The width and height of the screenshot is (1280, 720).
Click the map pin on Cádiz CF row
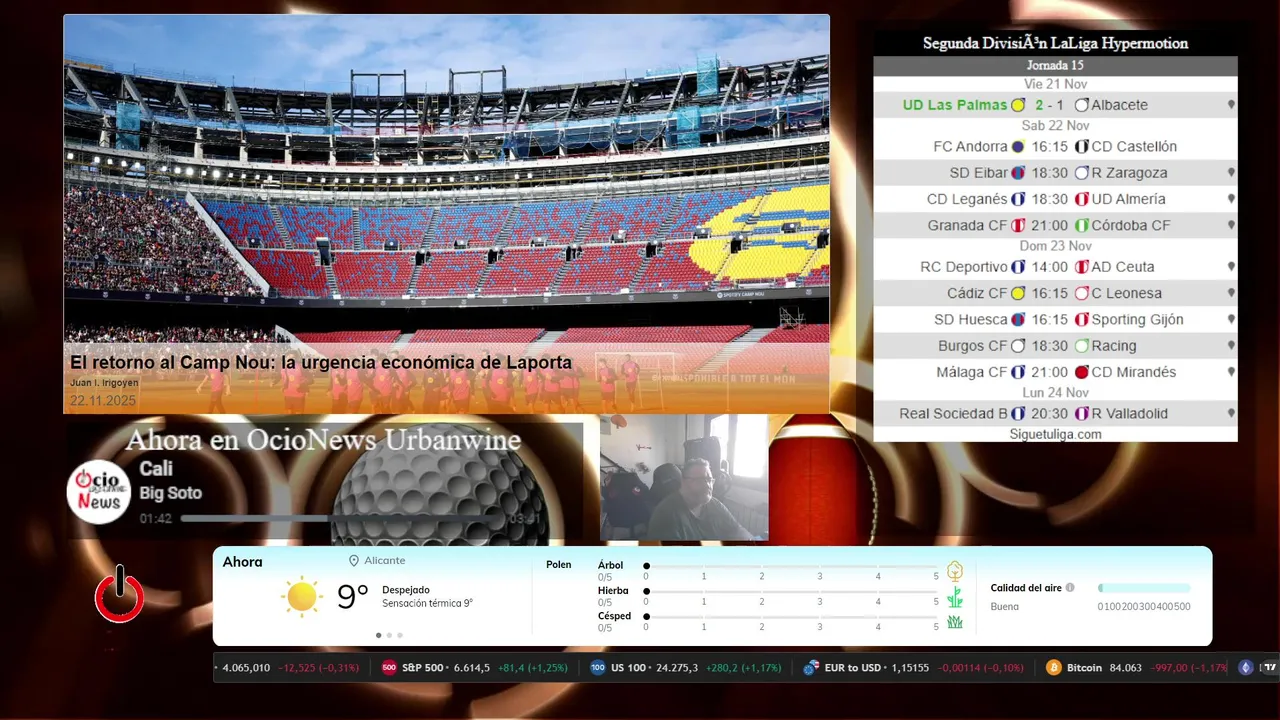click(x=1231, y=294)
